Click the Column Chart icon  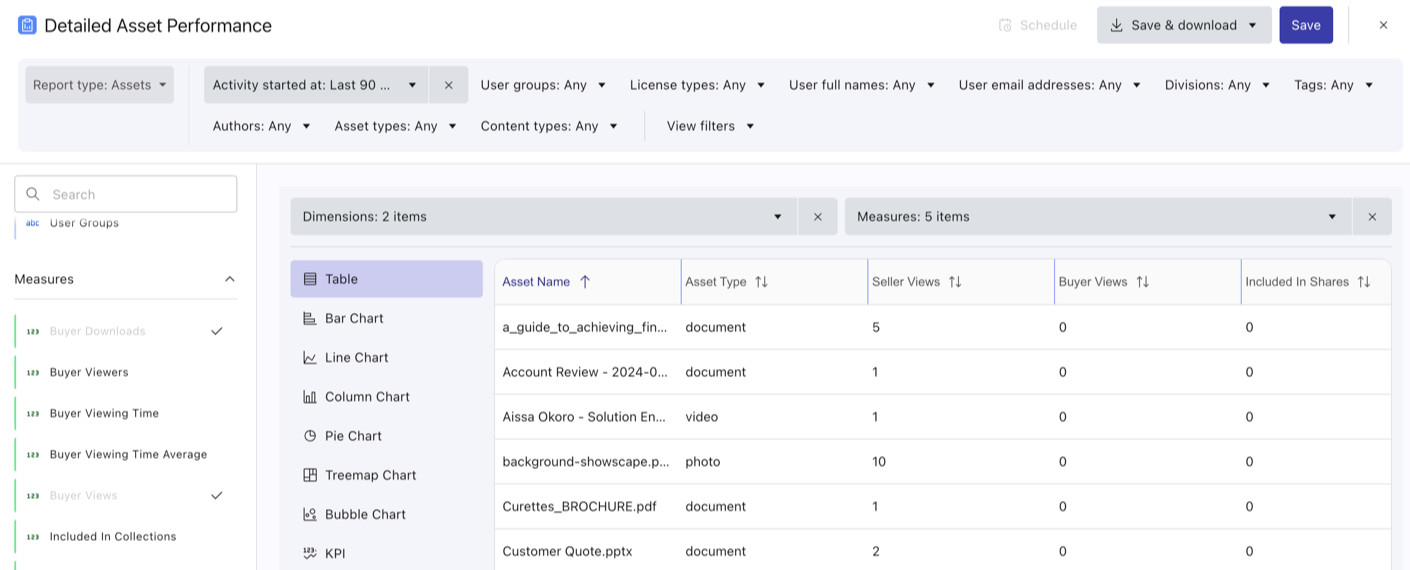310,397
